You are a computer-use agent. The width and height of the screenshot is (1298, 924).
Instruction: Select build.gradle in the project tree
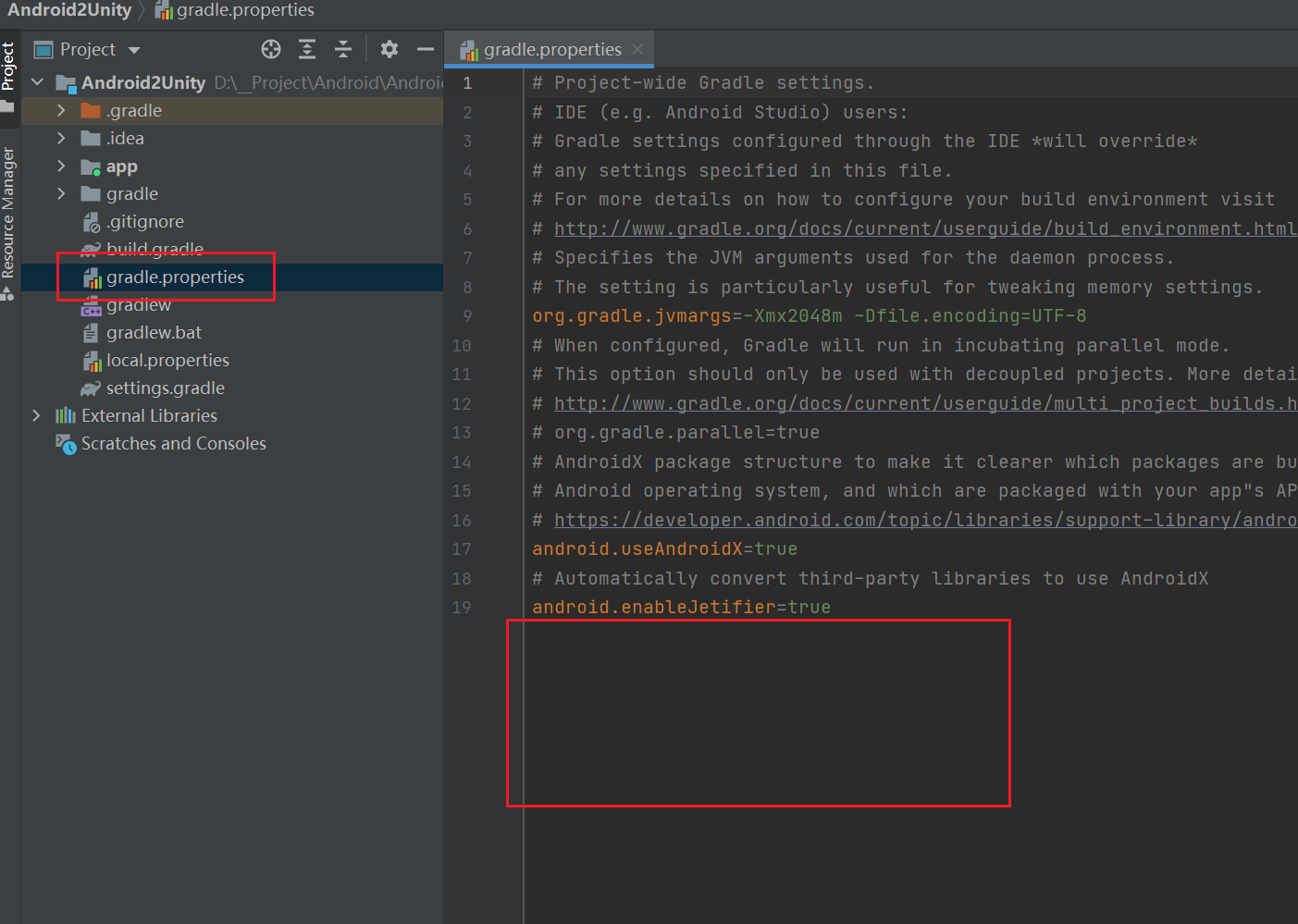[155, 249]
